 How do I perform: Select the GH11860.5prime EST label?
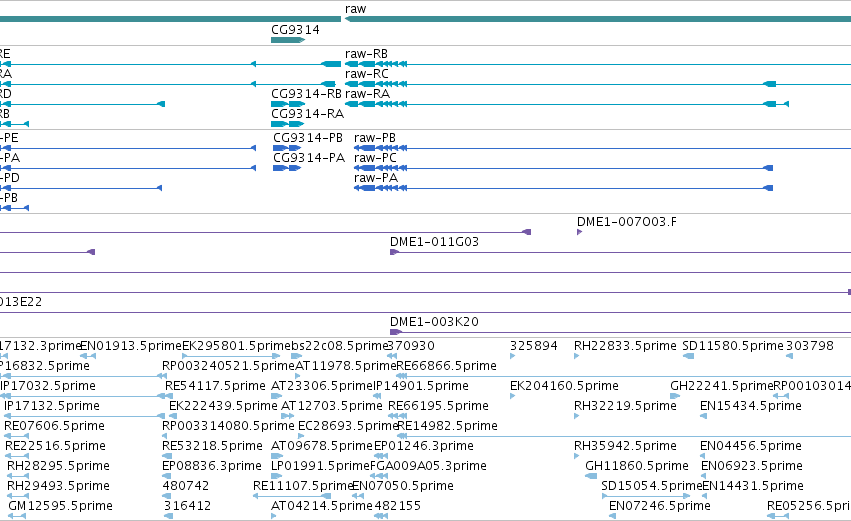tap(637, 466)
